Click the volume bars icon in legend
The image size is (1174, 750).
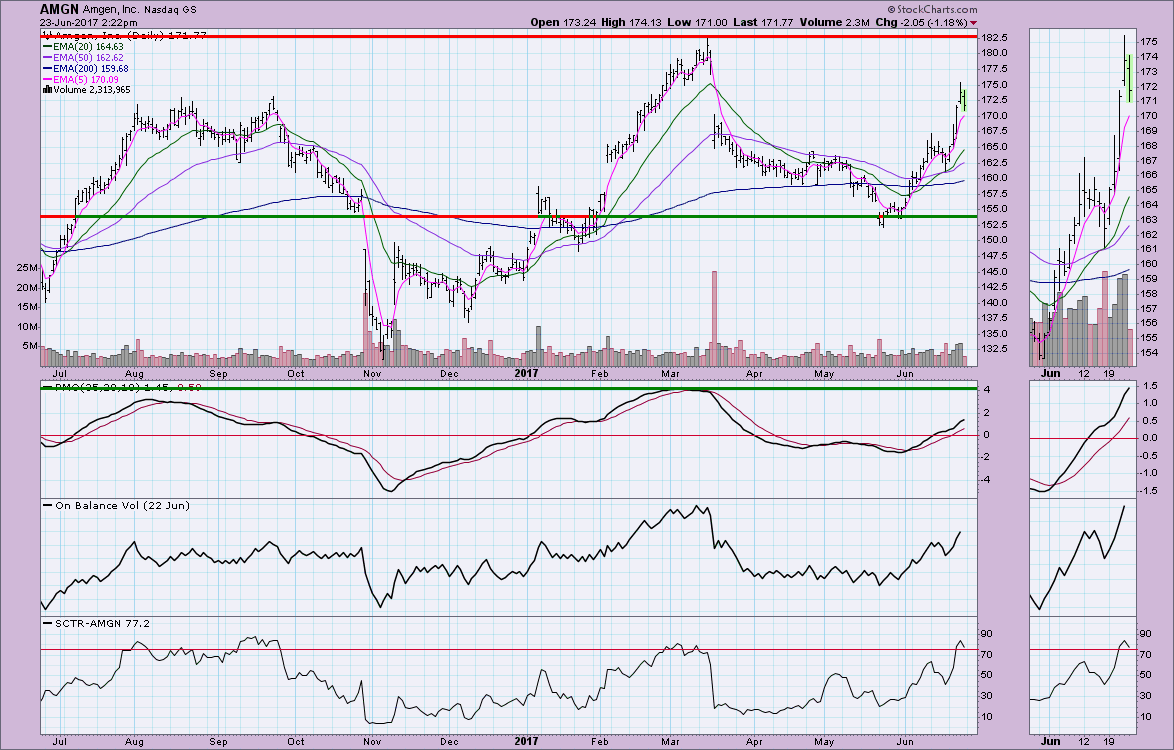pos(45,89)
